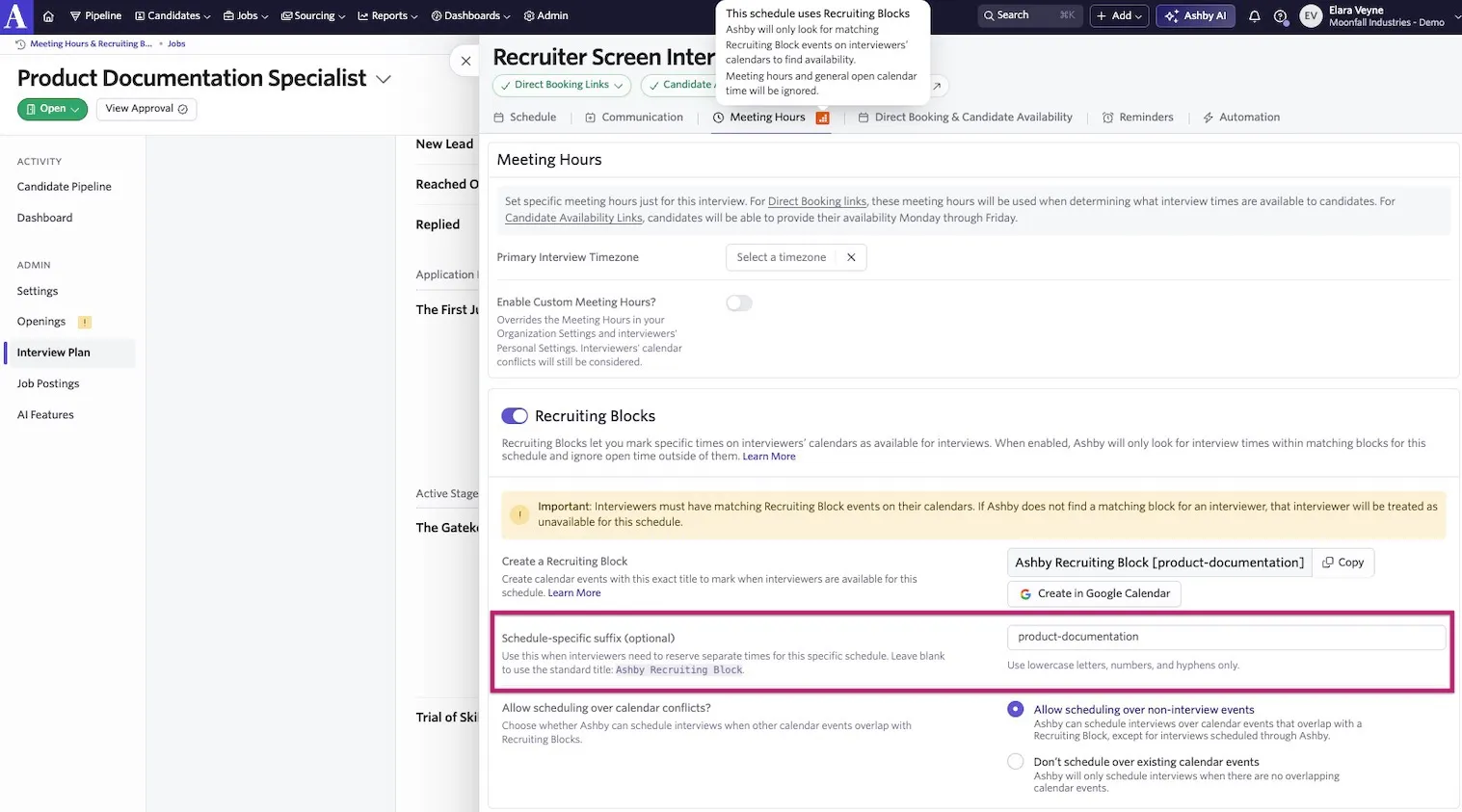Close the Recruiter Screen interview panel
The image size is (1462, 812).
click(465, 61)
